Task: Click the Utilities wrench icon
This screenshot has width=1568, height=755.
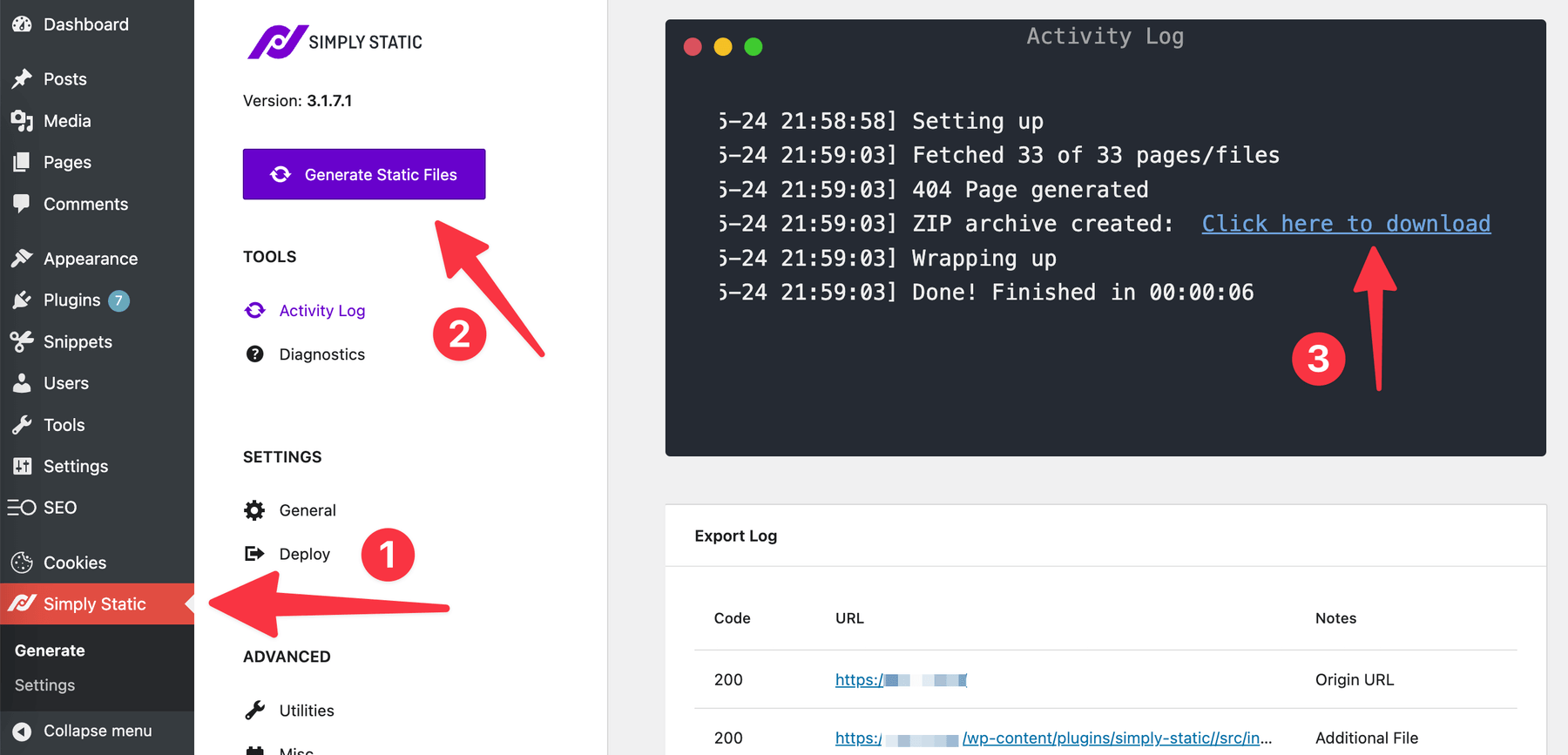Action: tap(254, 711)
